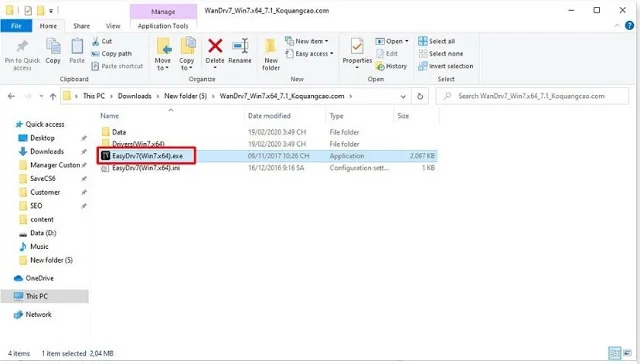
Task: Click the search box
Action: pyautogui.click(x=532, y=96)
